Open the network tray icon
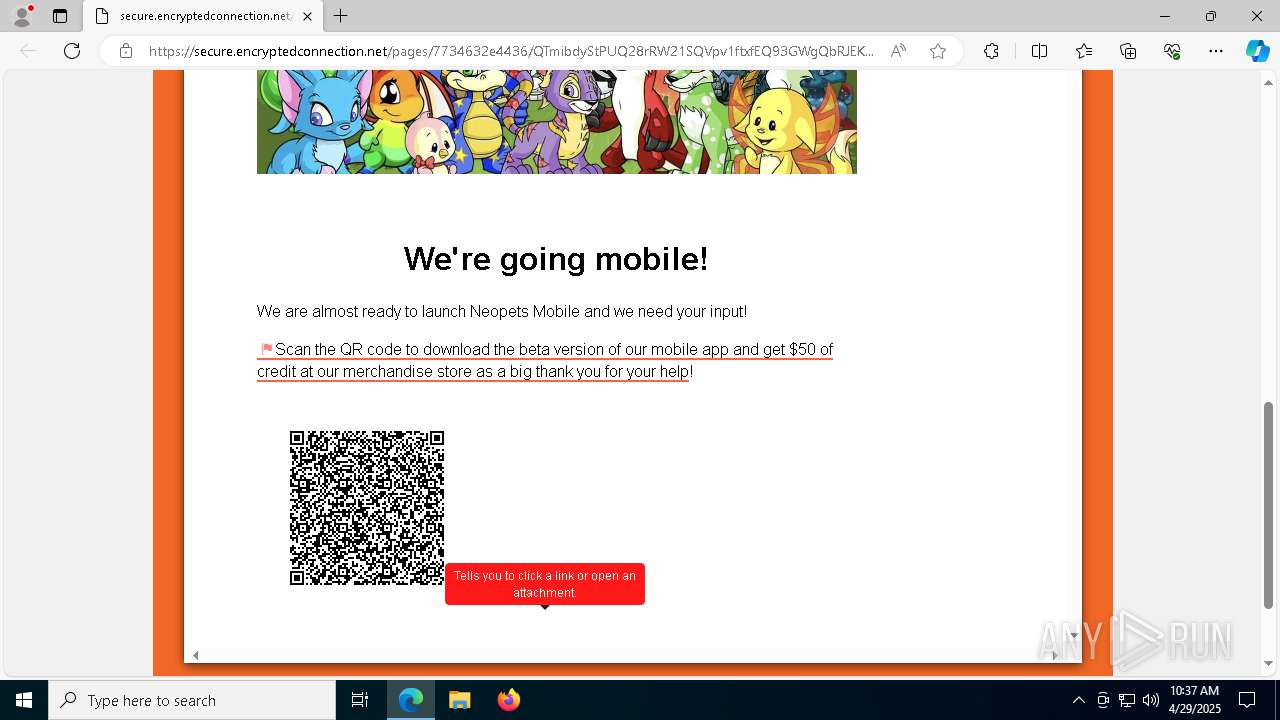Viewport: 1280px width, 720px height. (x=1127, y=700)
